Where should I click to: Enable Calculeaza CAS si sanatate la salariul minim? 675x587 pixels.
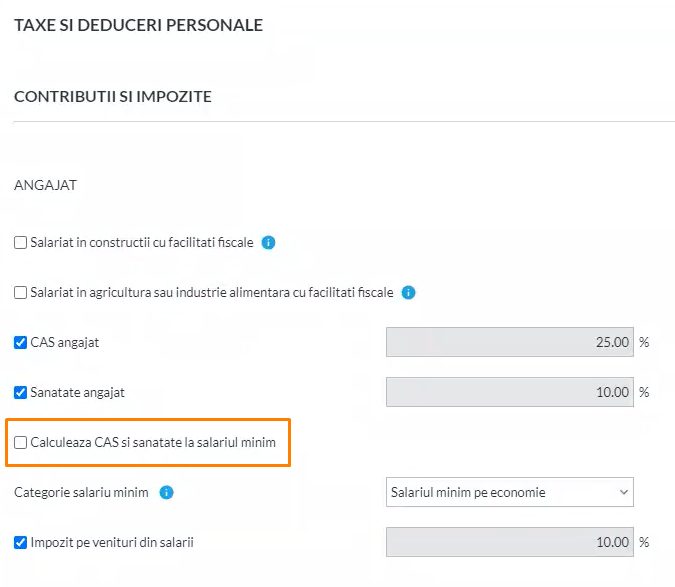(20, 442)
